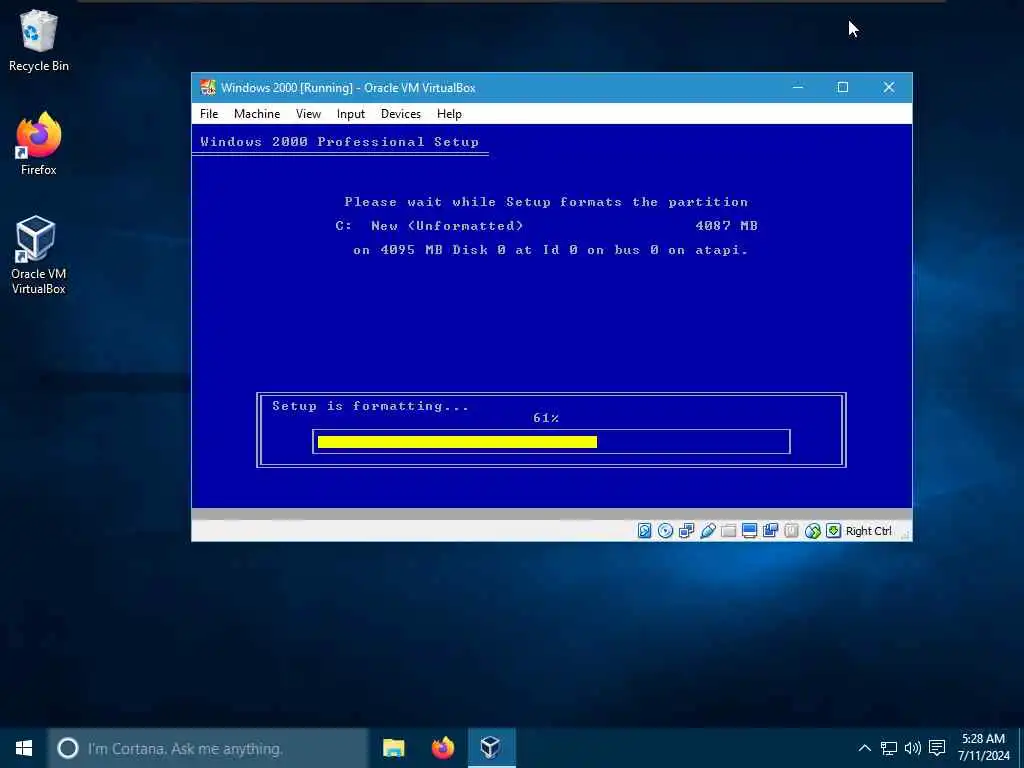Select the Oracle VM VirtualBox desktop shortcut

(x=39, y=255)
